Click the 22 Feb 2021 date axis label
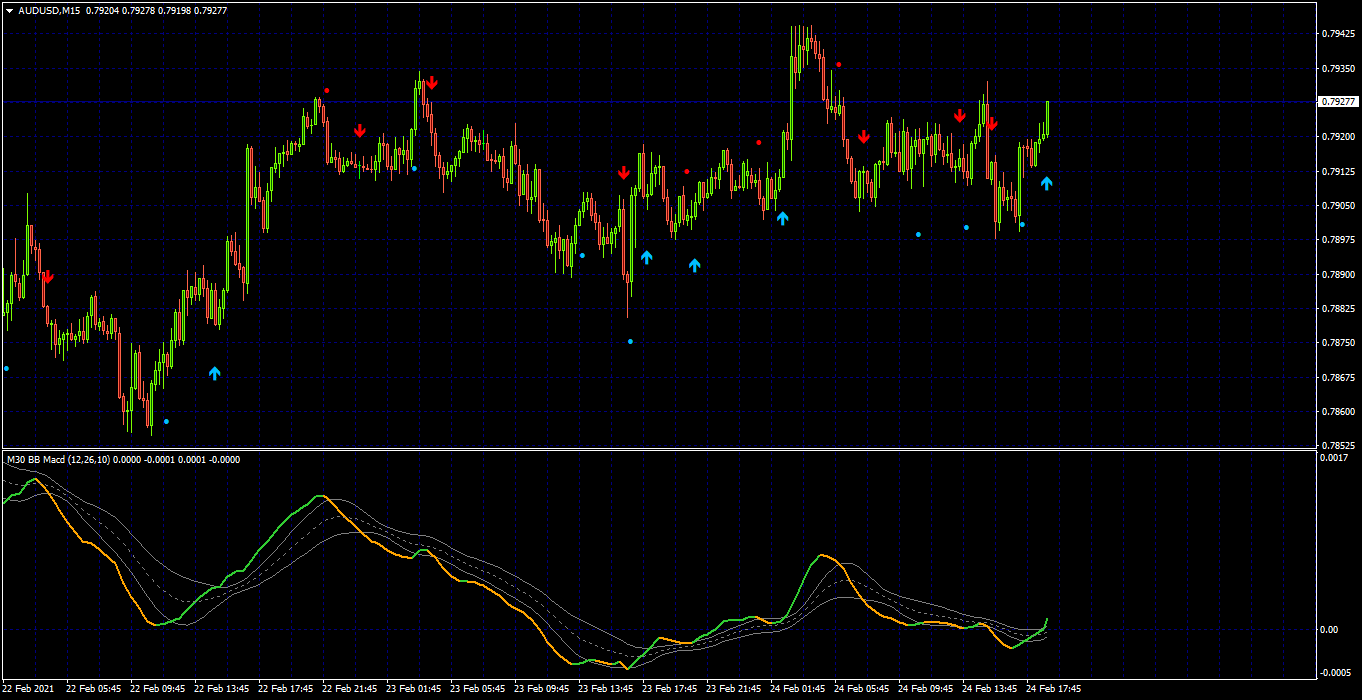The image size is (1362, 700). [29, 689]
